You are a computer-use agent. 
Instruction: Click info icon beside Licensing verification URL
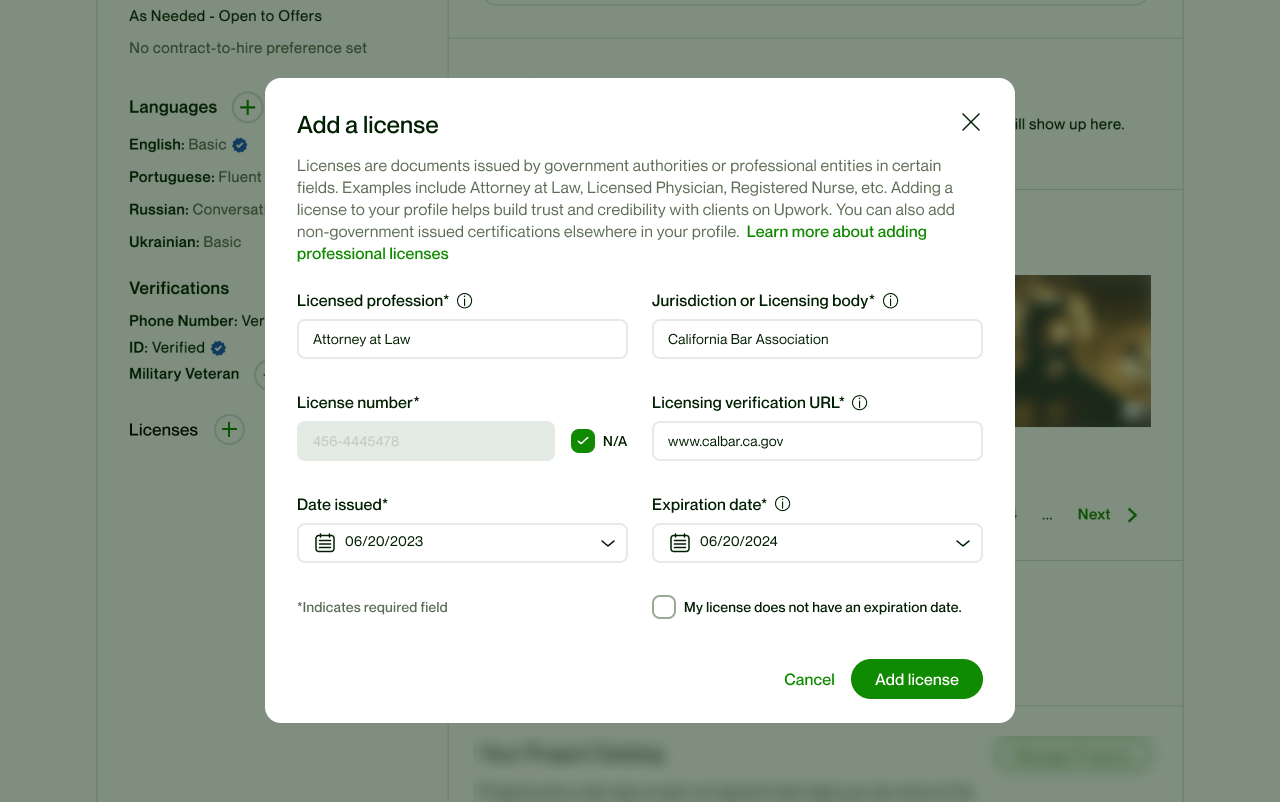859,403
